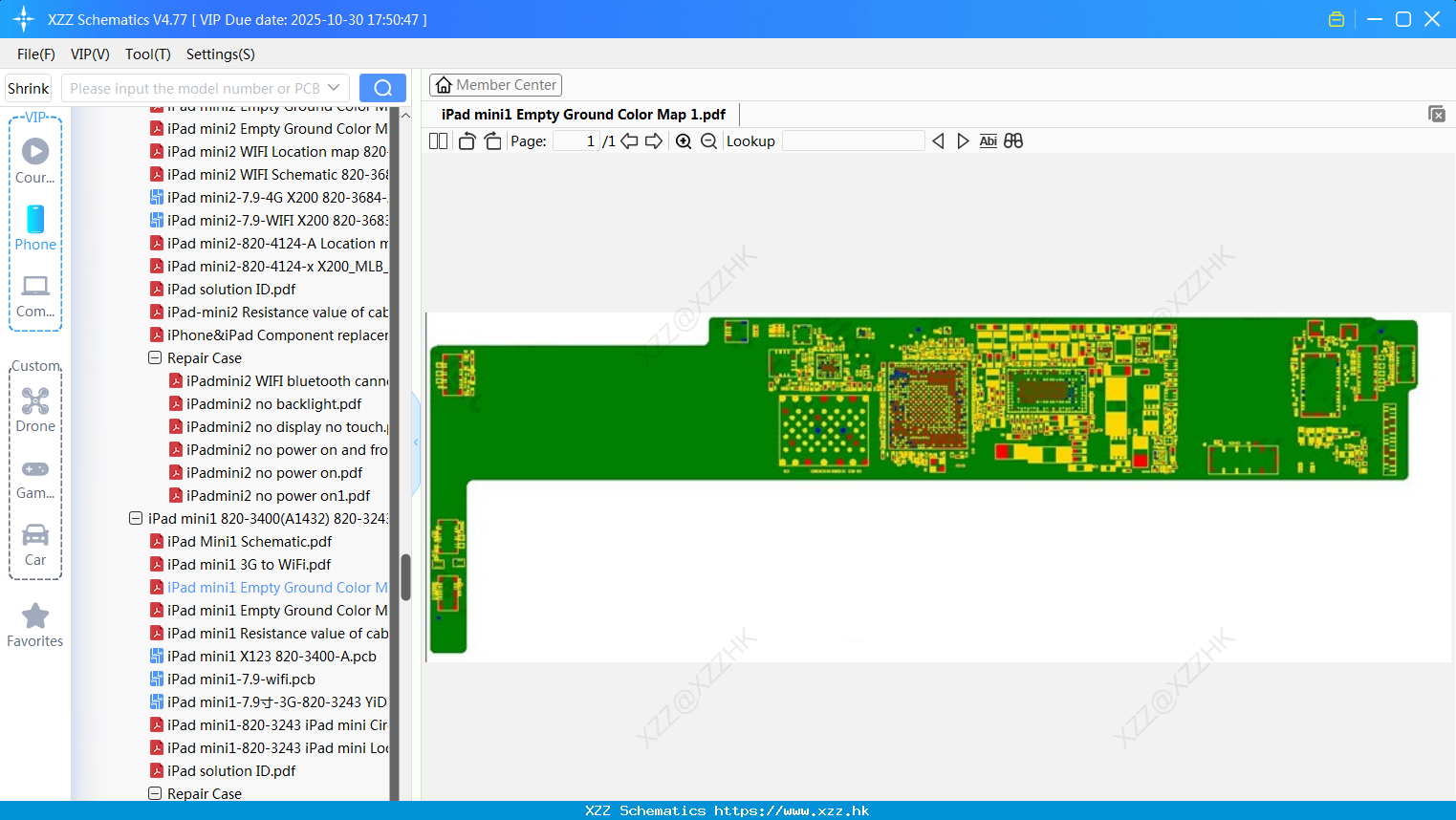Click the XZZ app logo
This screenshot has height=820, width=1456.
24,19
